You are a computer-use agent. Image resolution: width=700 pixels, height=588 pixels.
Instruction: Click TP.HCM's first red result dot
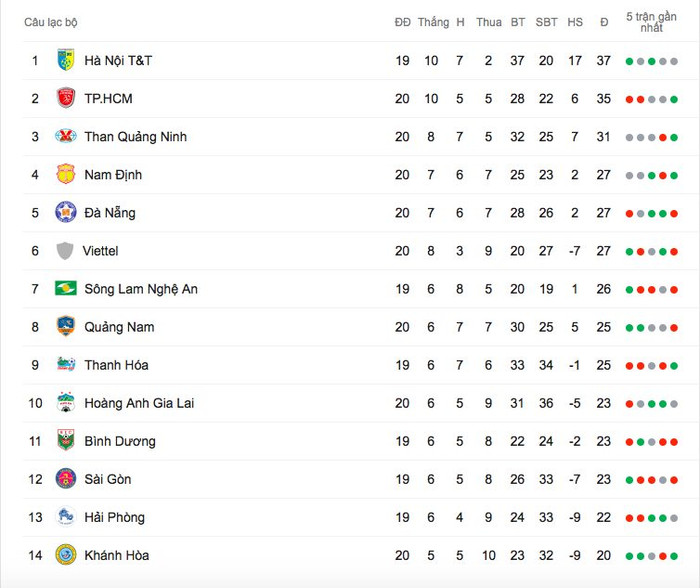629,99
